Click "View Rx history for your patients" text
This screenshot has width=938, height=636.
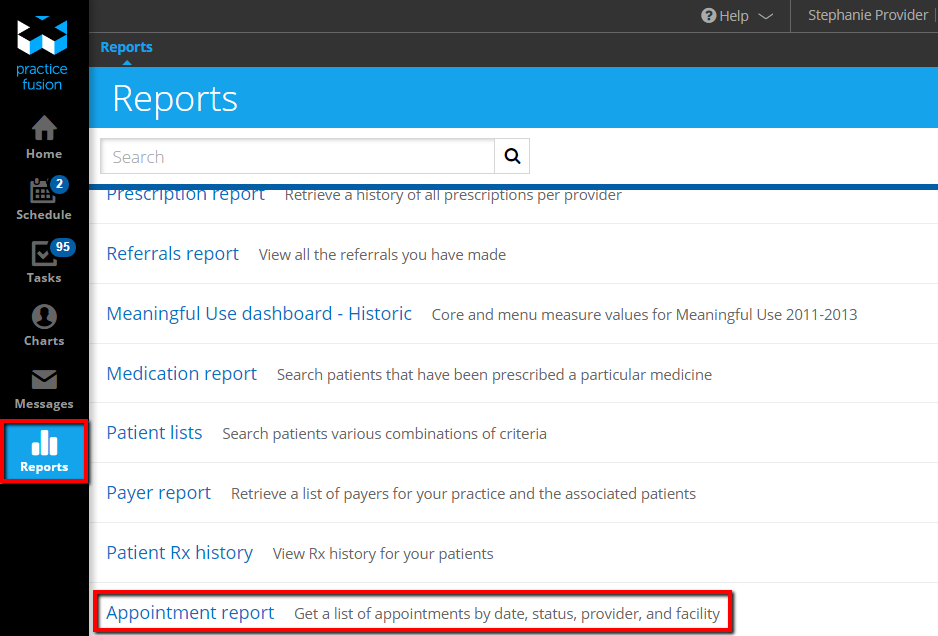tap(383, 554)
